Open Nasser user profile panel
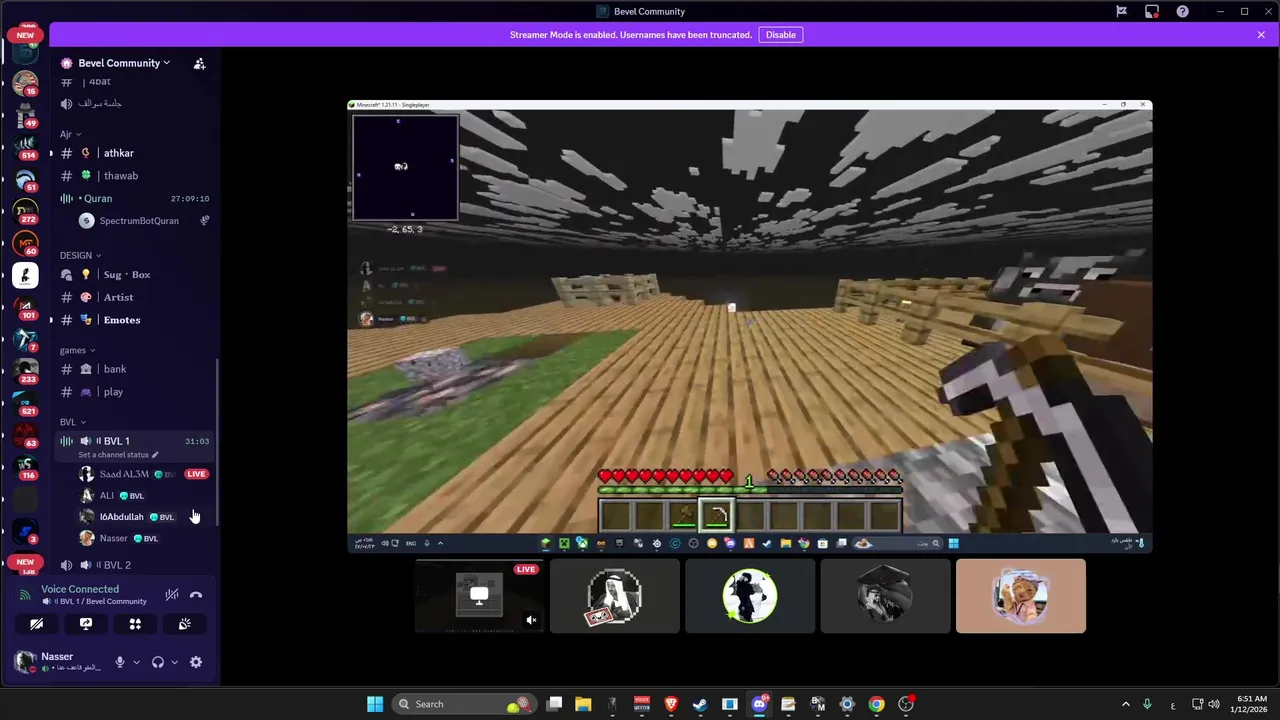The width and height of the screenshot is (1280, 720). (x=60, y=662)
